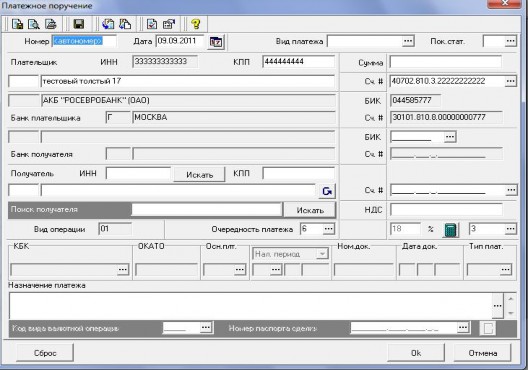Click Номер паспорта сделки input field
Screen dimensions: 528x370
404,328
